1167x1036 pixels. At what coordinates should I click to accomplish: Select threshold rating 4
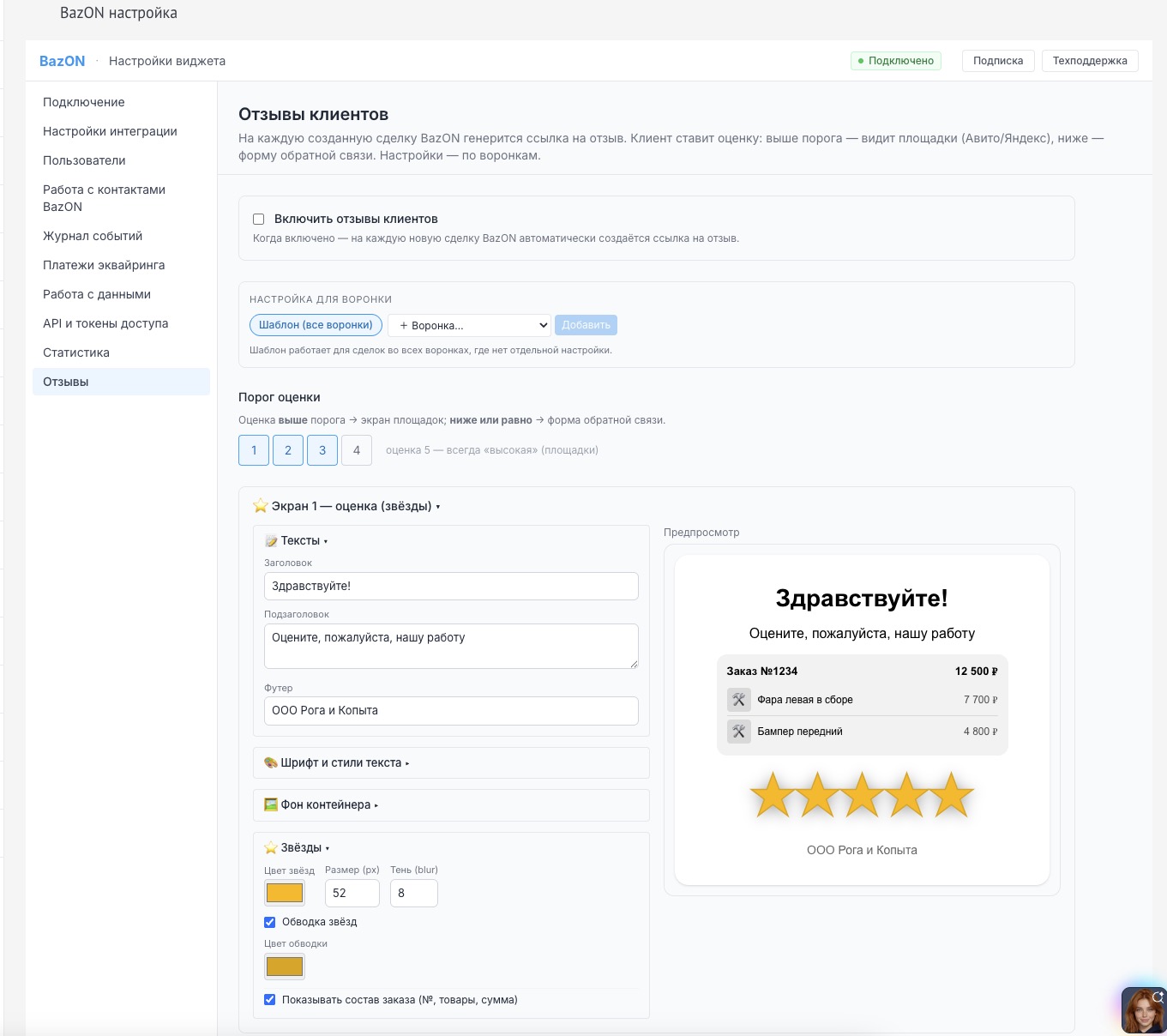[x=357, y=450]
